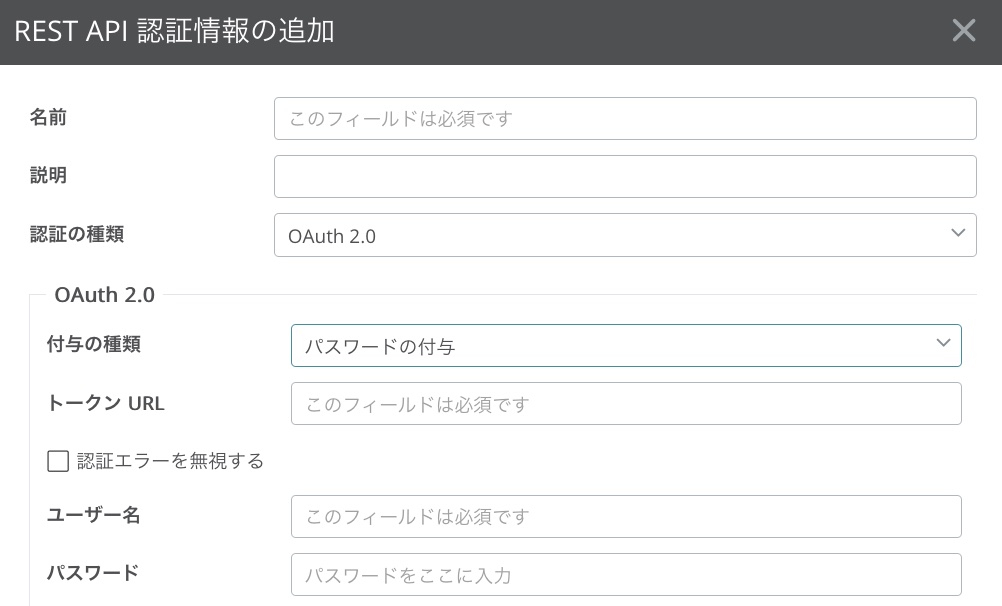
Task: Click the chevron arrow of 付与の種類 dropdown
Action: click(943, 343)
